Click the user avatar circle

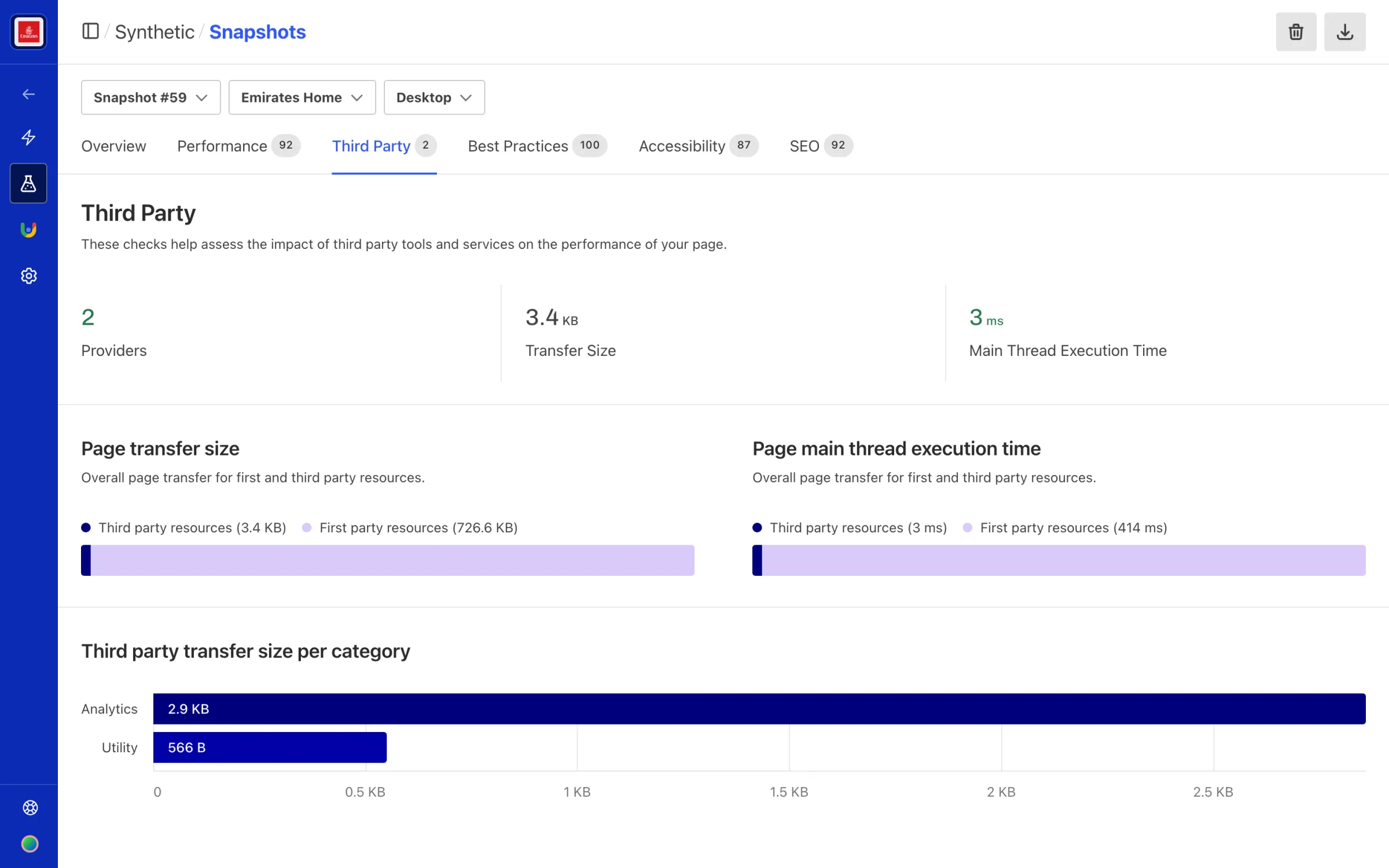[x=30, y=844]
